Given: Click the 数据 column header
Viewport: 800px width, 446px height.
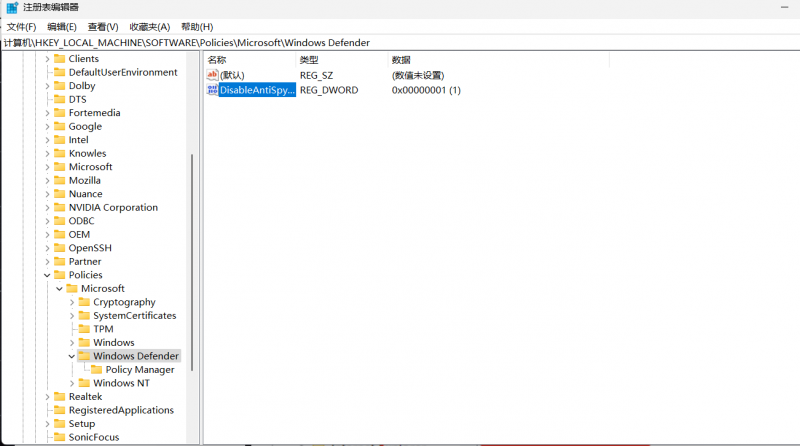Looking at the screenshot, I should (x=401, y=60).
